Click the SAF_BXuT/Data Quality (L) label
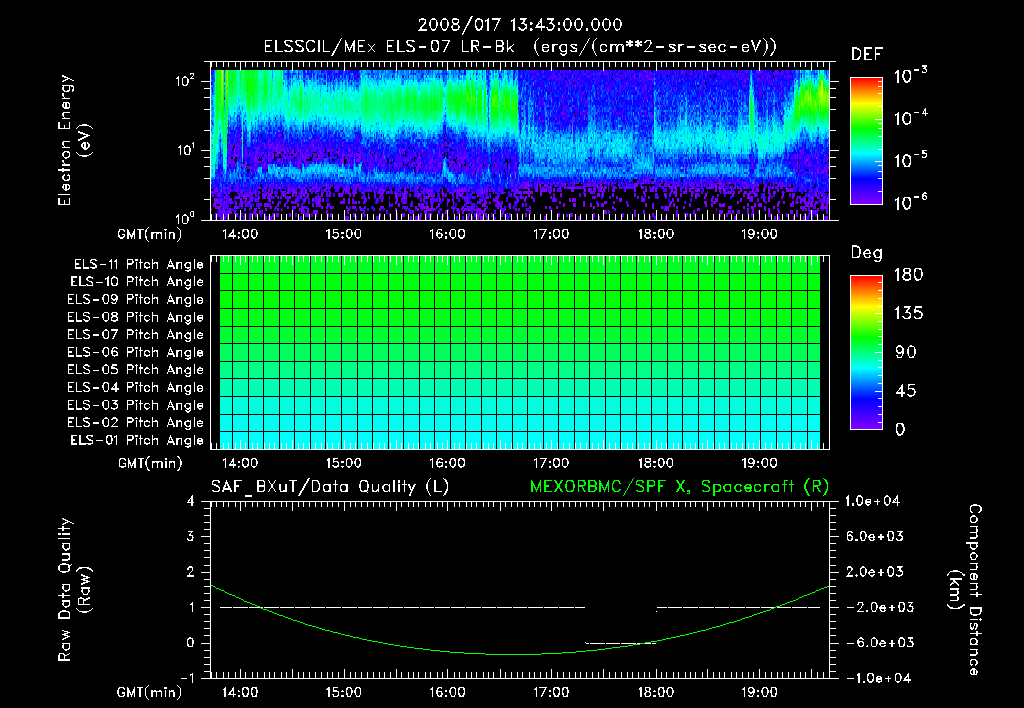Viewport: 1024px width, 708px height. click(330, 487)
